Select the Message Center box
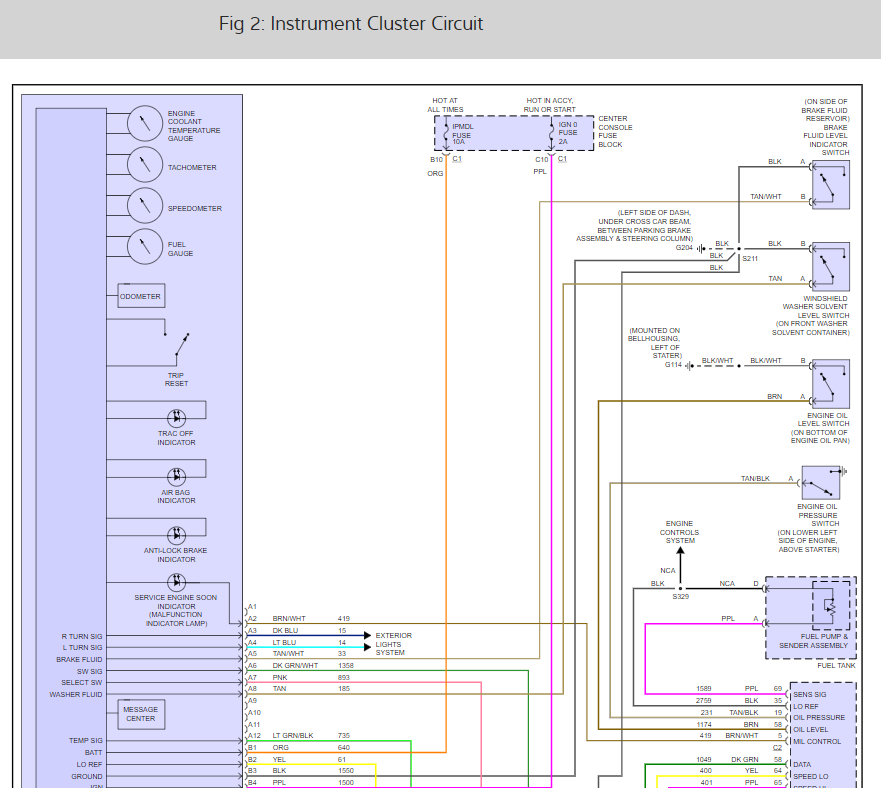This screenshot has height=804, width=881. point(141,714)
